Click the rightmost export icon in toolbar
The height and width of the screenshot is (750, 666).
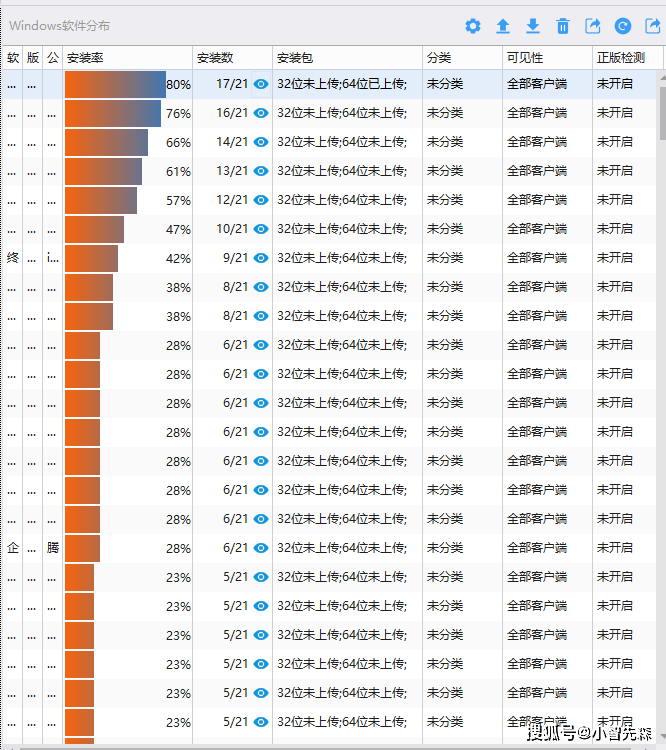click(x=652, y=26)
